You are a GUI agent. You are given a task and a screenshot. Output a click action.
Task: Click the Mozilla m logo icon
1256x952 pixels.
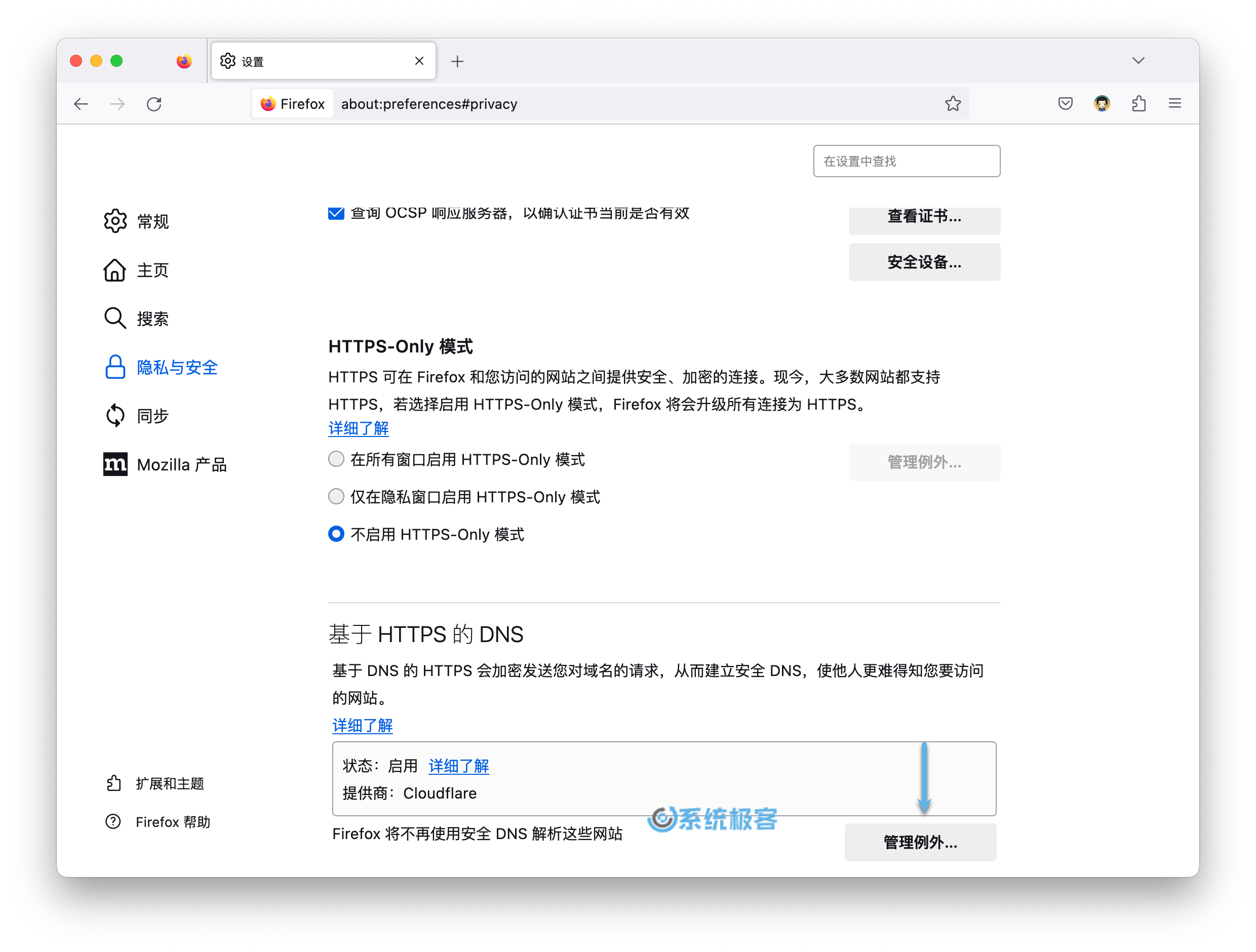tap(115, 464)
